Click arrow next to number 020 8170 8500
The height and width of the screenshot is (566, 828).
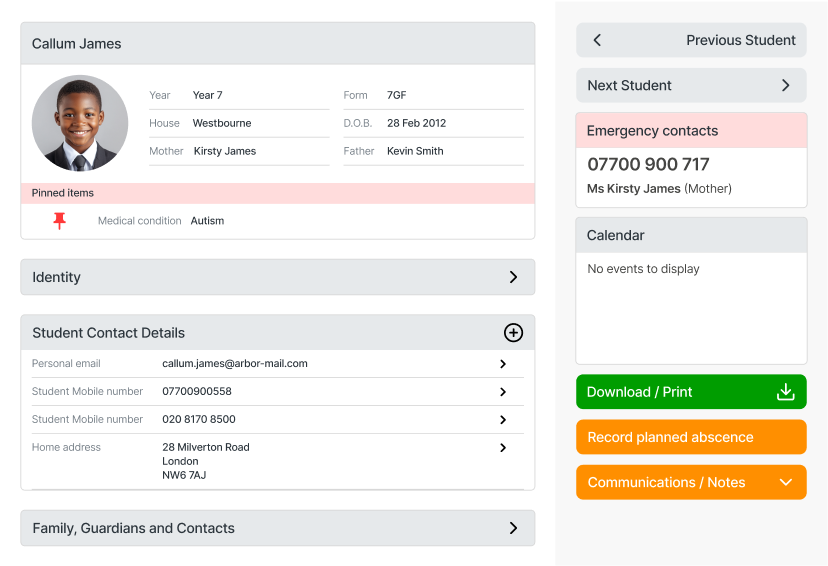503,420
